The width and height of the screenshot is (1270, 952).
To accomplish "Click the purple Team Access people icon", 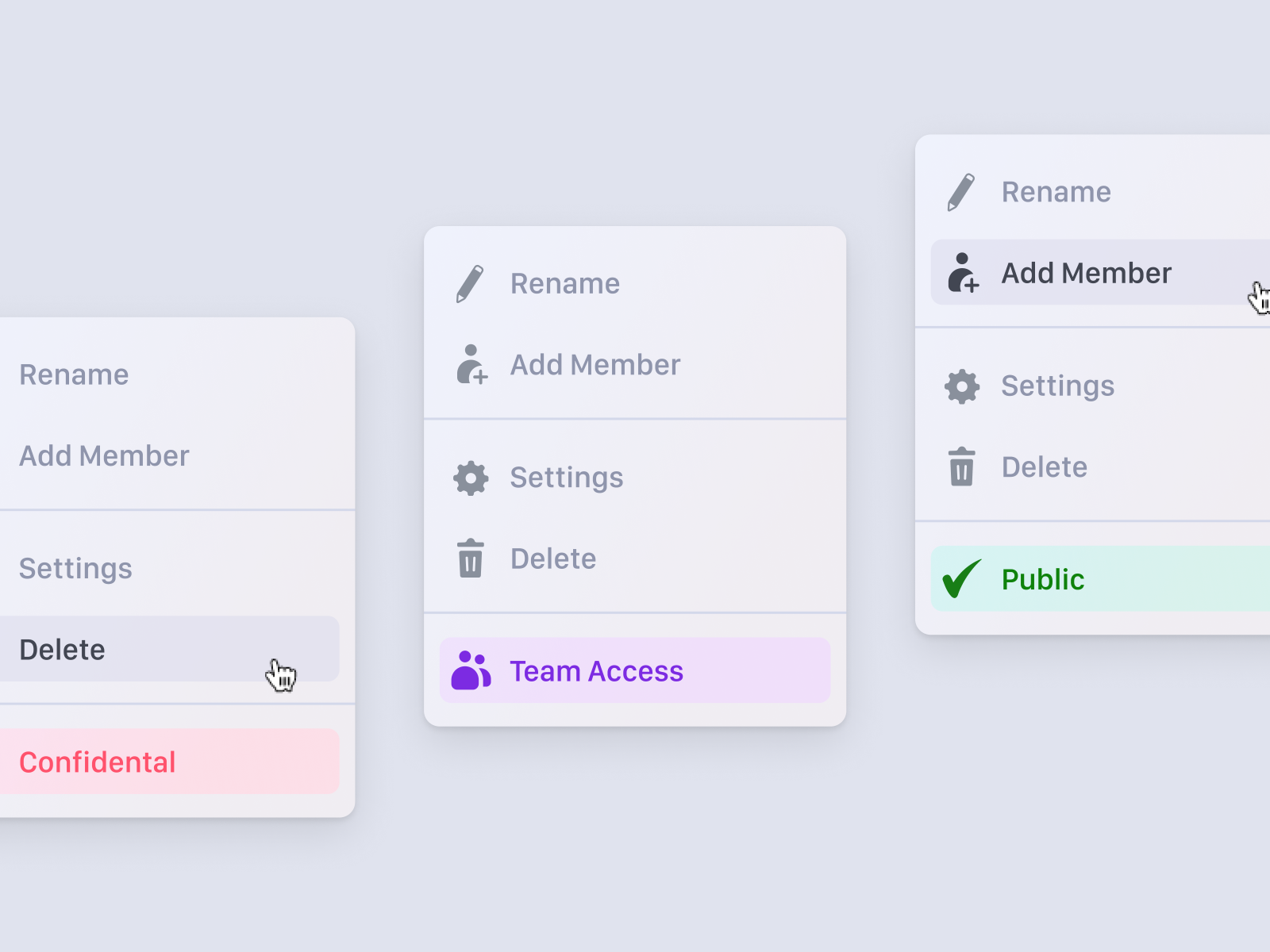I will 470,670.
